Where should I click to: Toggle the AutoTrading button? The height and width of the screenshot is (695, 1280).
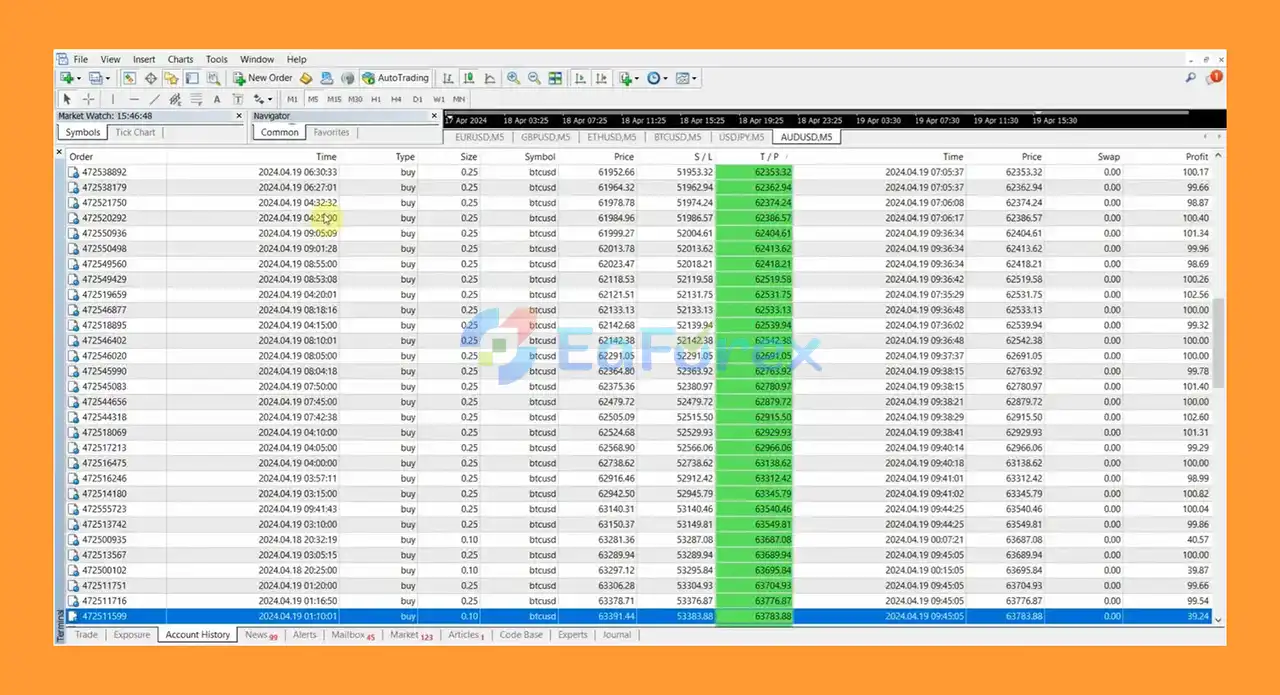pyautogui.click(x=395, y=78)
